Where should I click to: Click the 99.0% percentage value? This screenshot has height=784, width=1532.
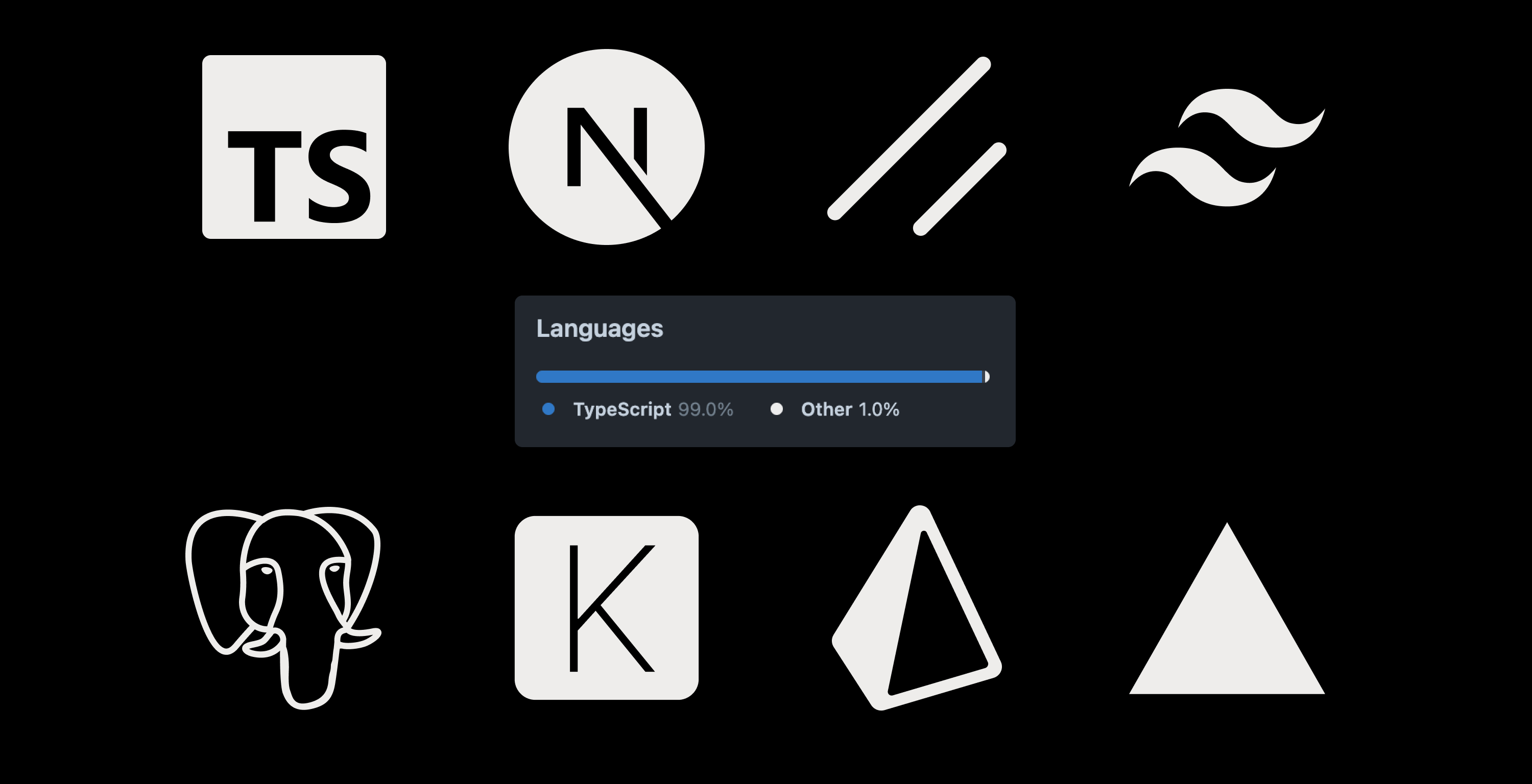pyautogui.click(x=705, y=409)
